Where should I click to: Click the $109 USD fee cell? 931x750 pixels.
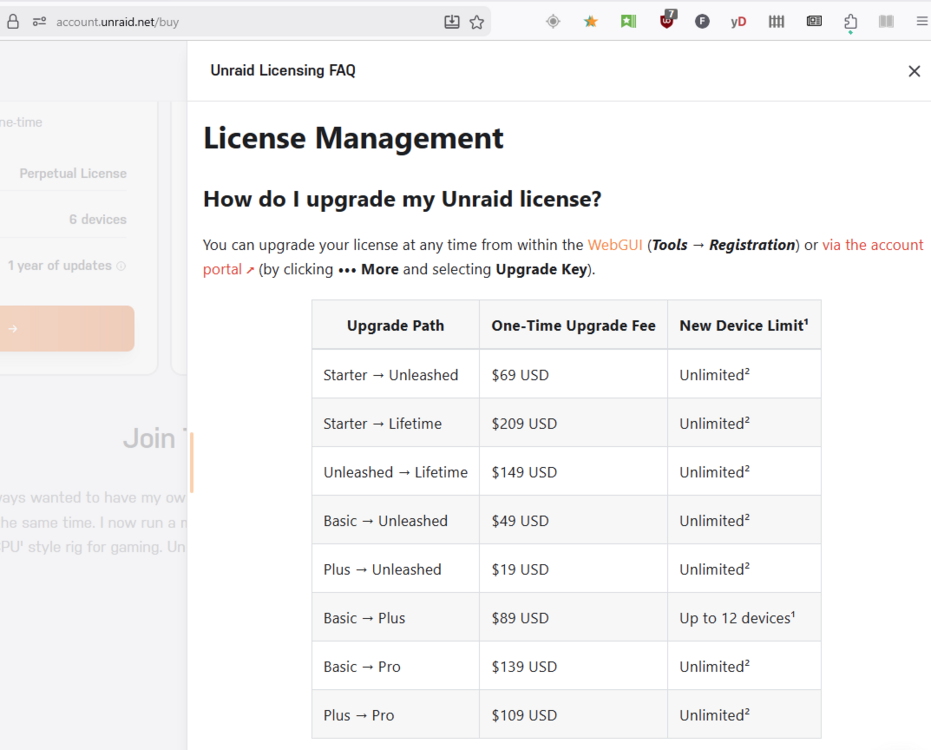click(573, 715)
